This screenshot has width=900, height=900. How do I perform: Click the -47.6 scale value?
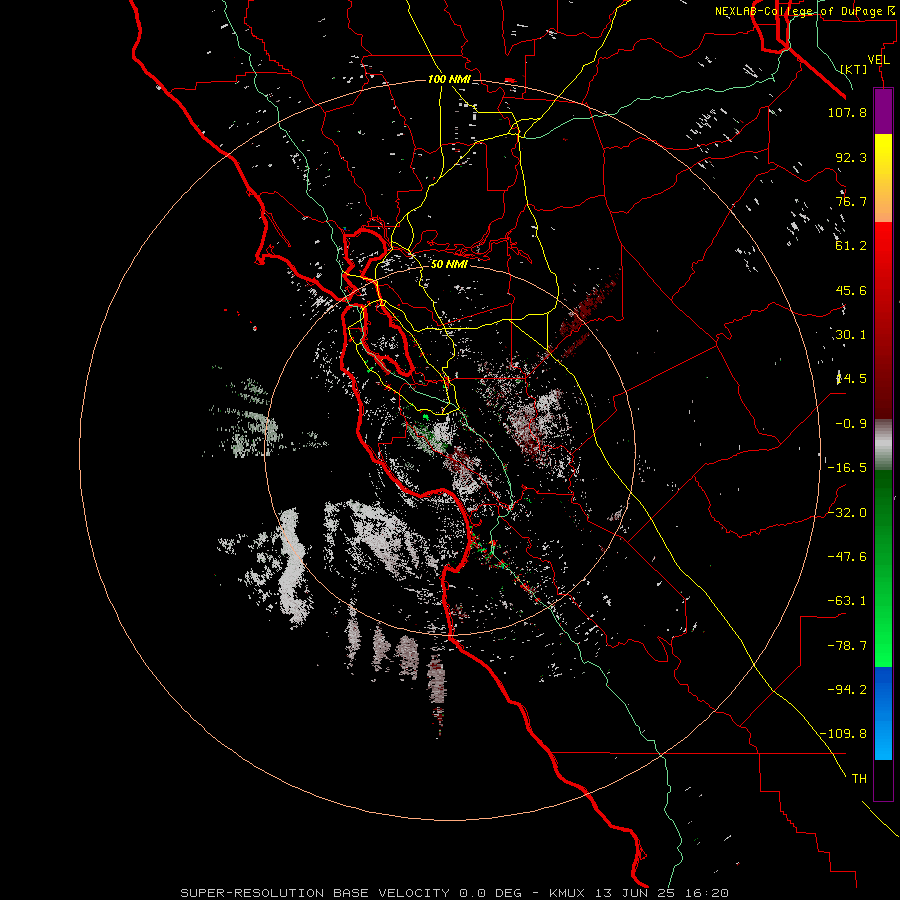click(847, 557)
